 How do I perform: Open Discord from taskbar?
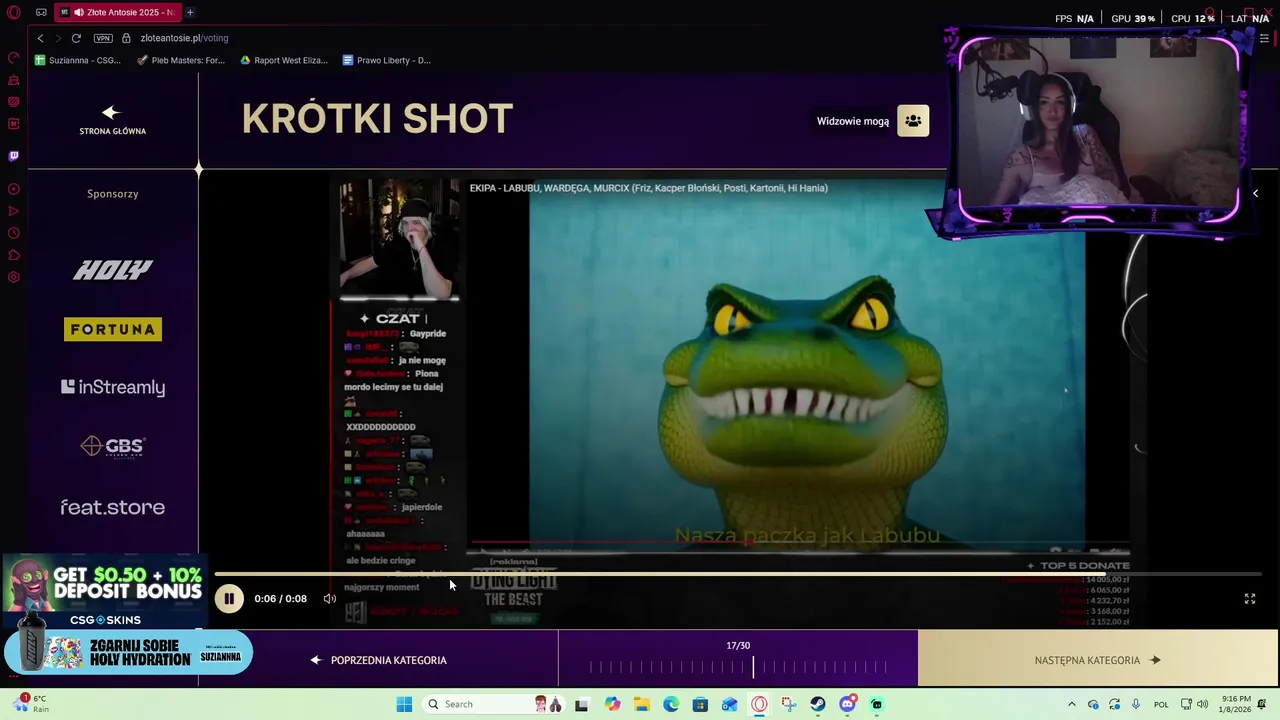[848, 704]
